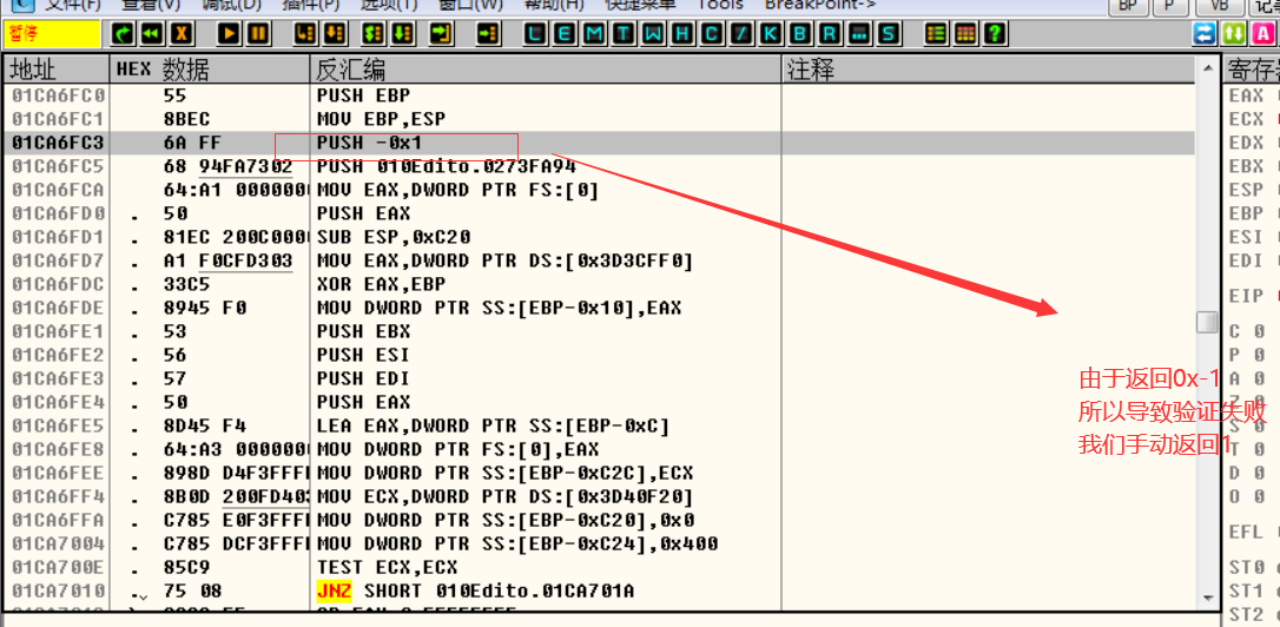Click the Step over icon
Screen dimensions: 1280x627
pos(334,34)
